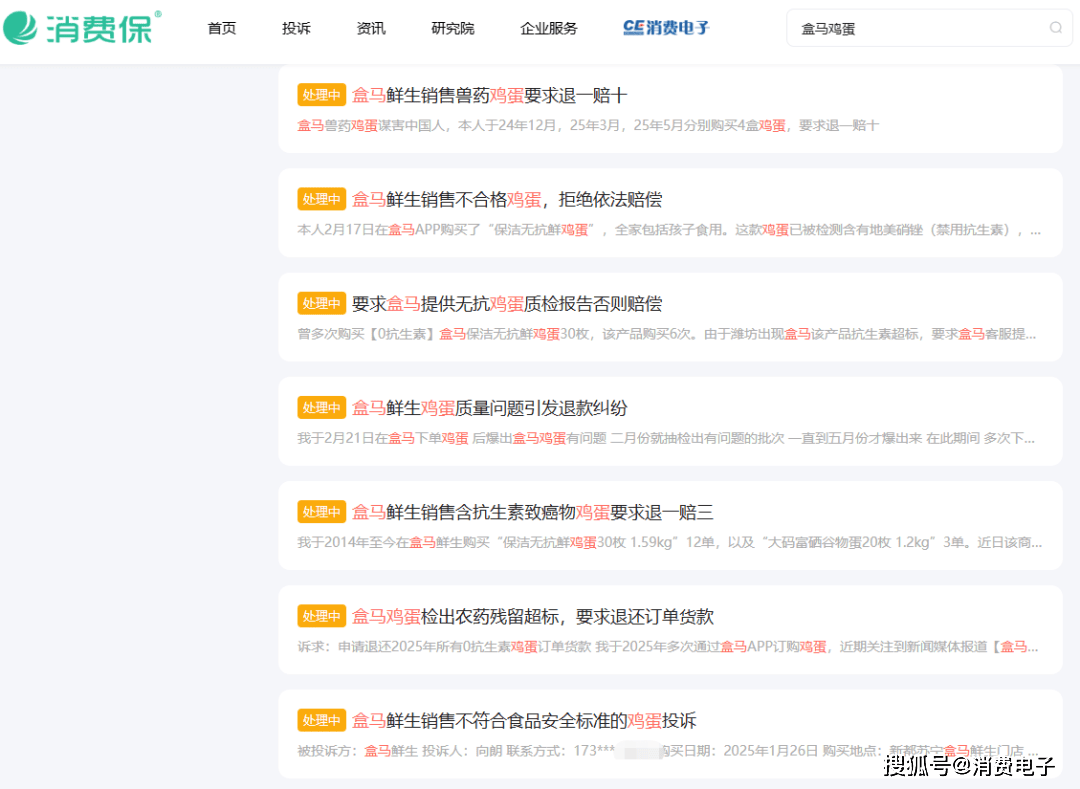Click summary text starting 曾多次购买【0抗生素】
1080x789 pixels.
tap(667, 334)
